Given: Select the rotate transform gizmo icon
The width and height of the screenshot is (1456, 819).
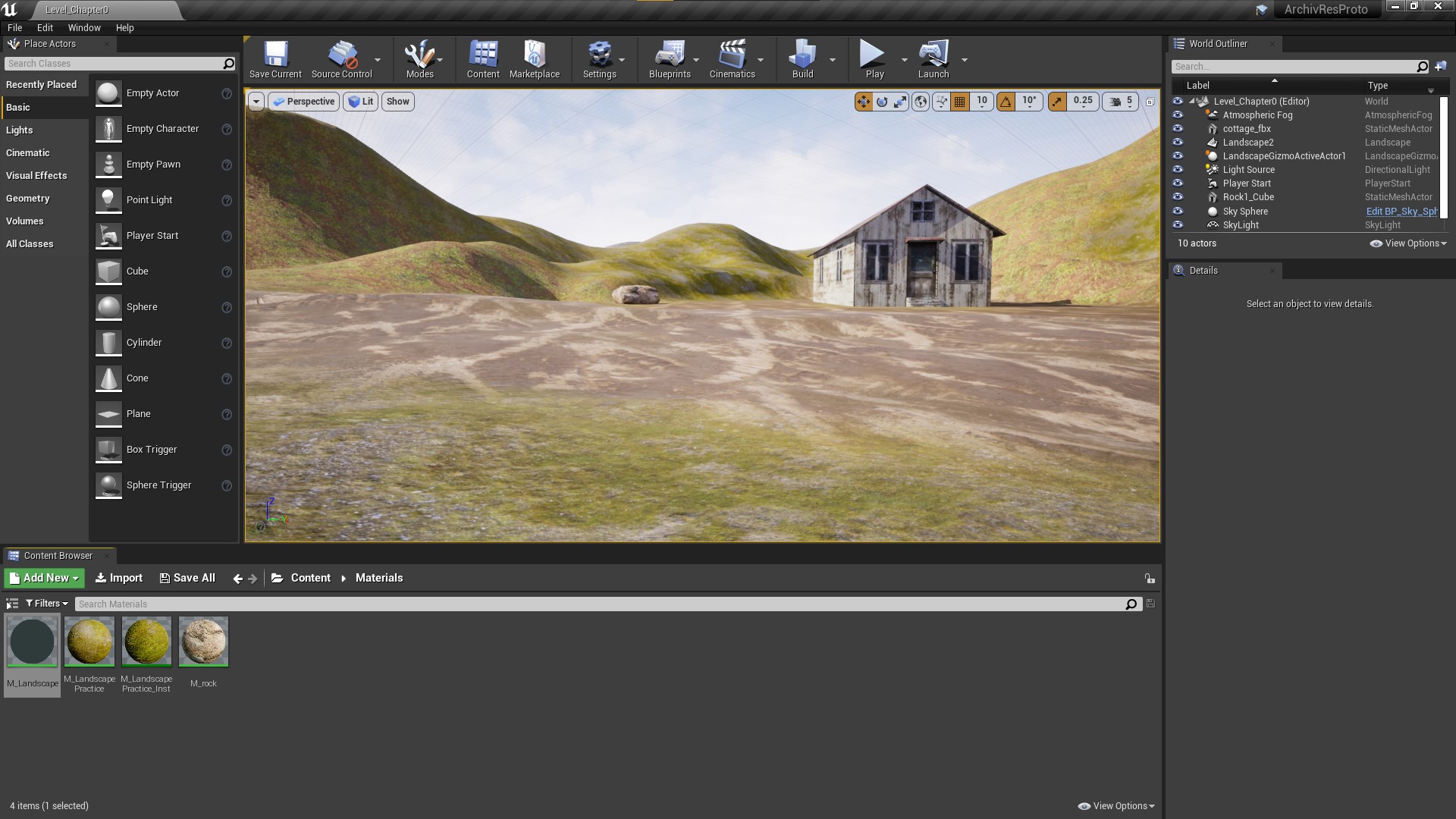Looking at the screenshot, I should [882, 102].
